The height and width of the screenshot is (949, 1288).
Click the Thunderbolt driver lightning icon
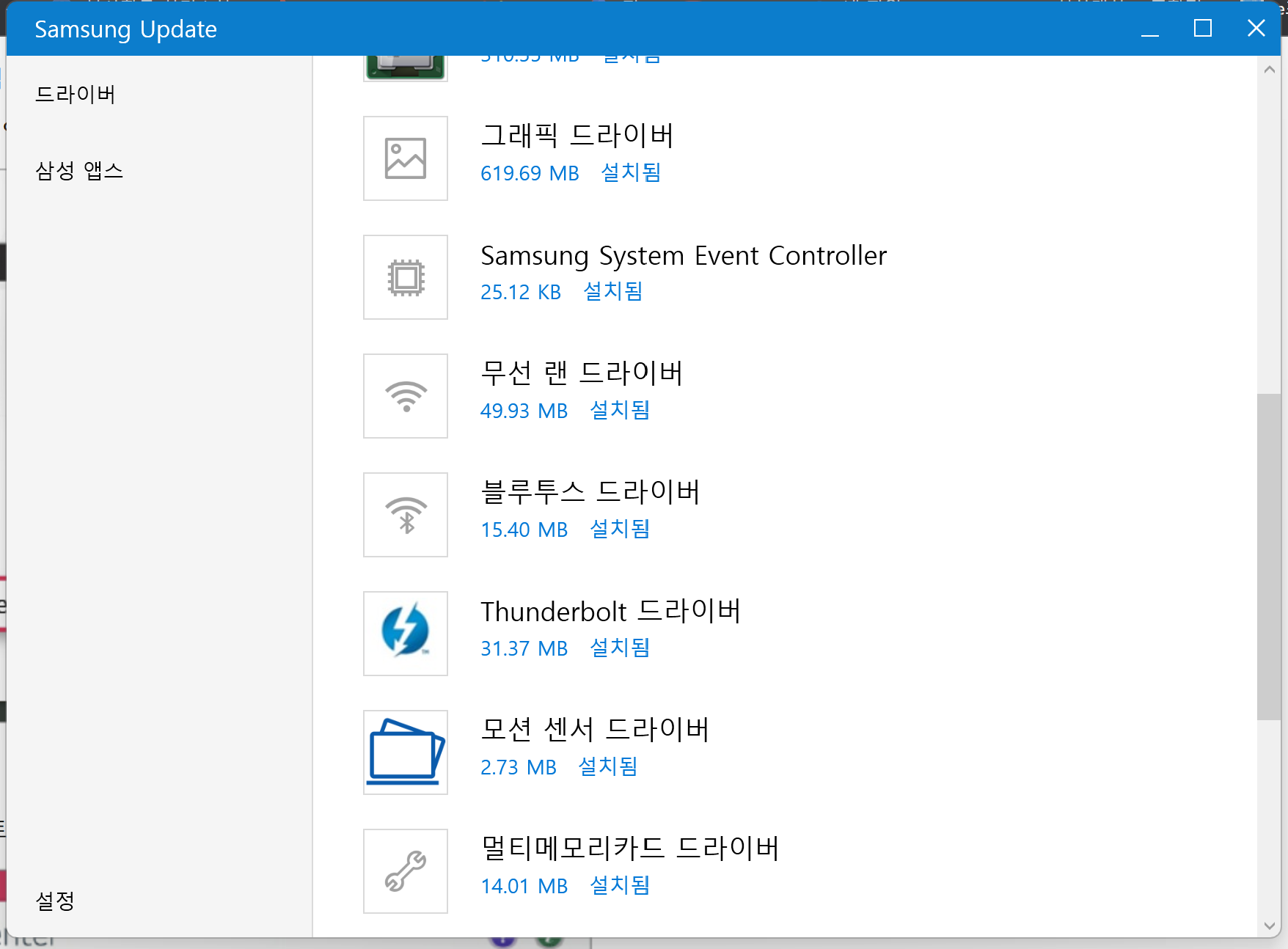(x=406, y=634)
